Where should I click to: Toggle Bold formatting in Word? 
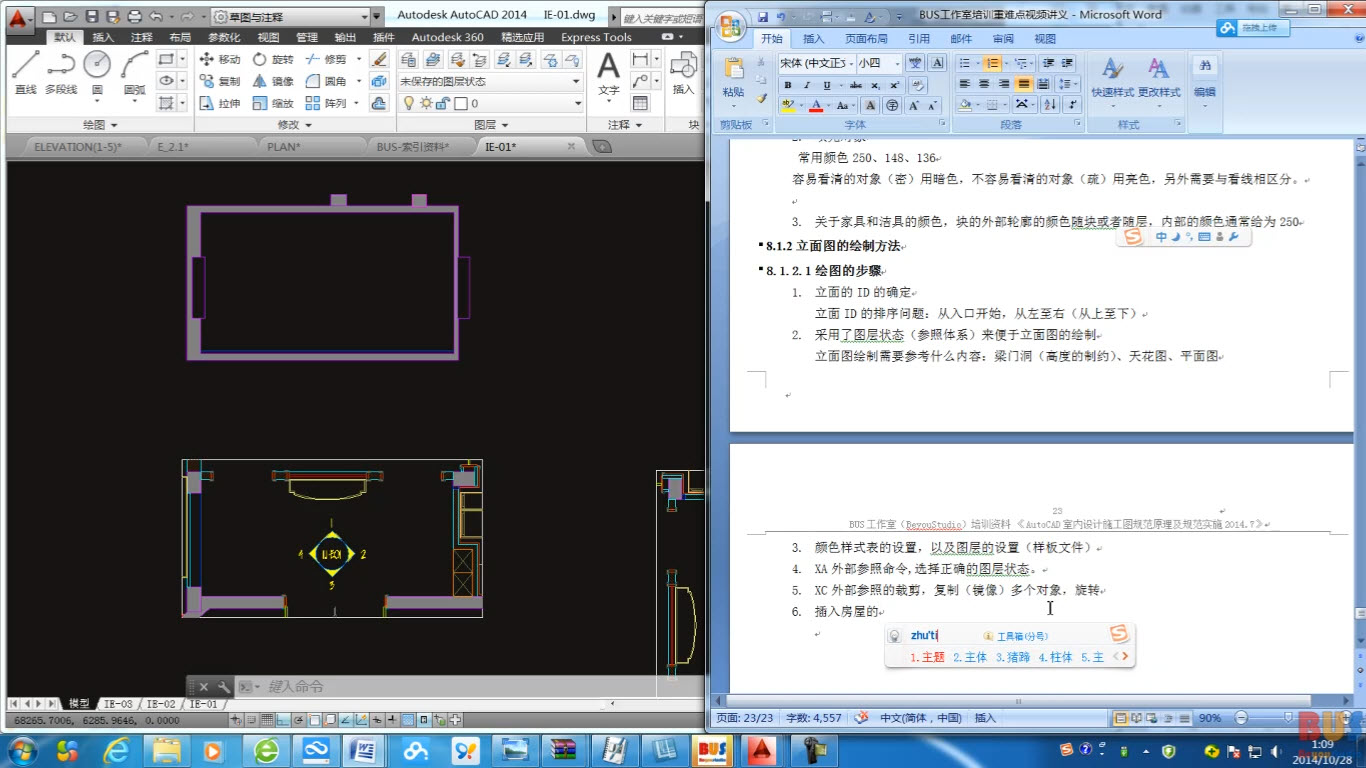788,85
